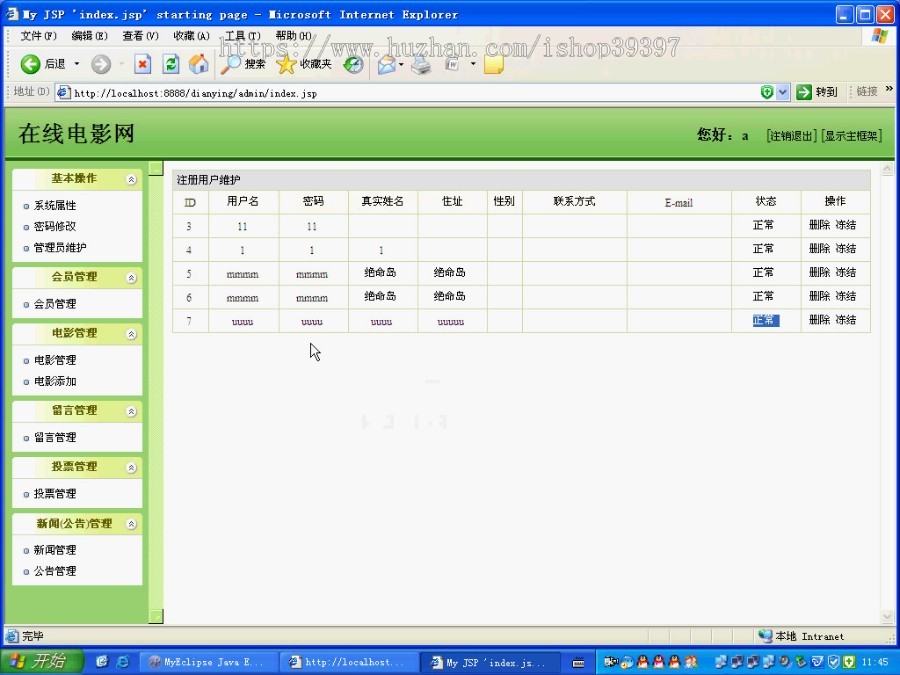Open the Back button history dropdown

76,64
